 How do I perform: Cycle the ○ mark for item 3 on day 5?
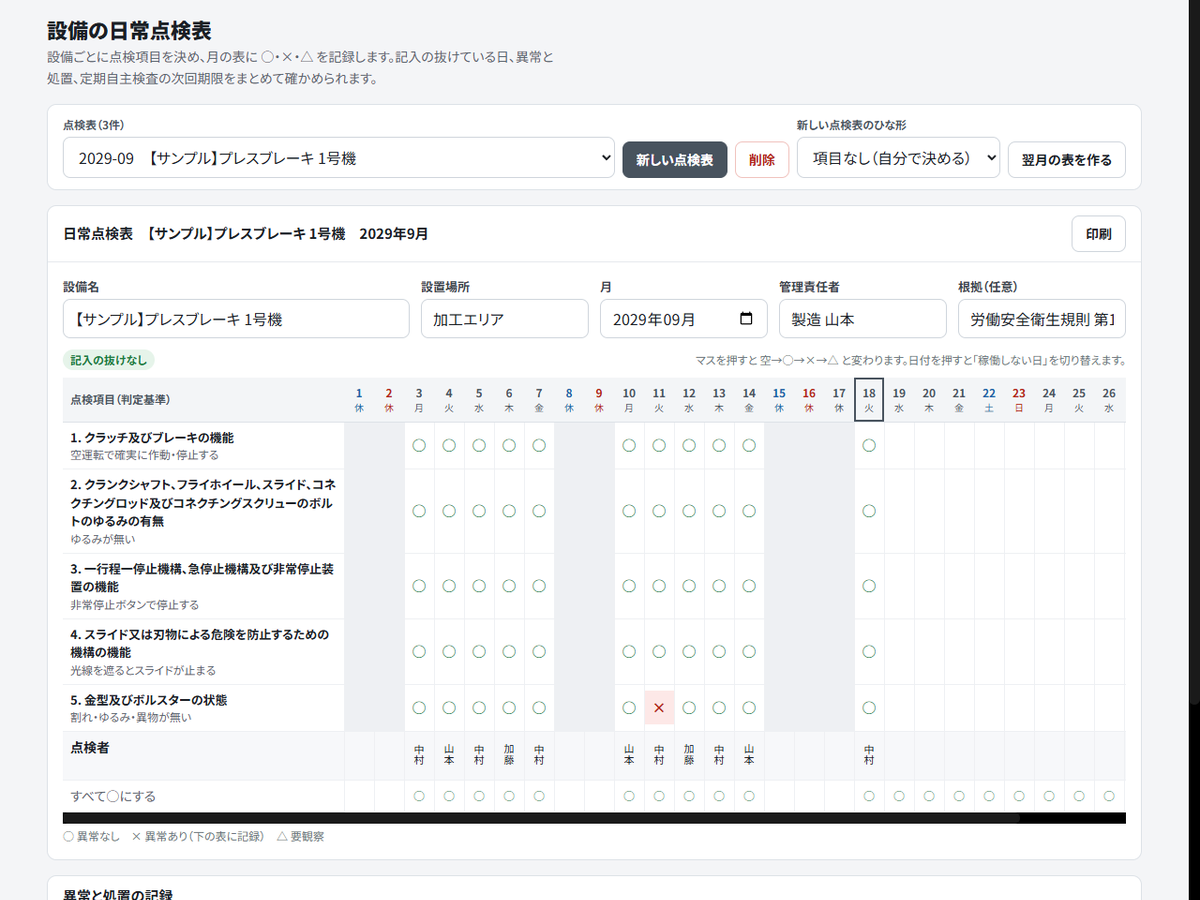click(479, 586)
